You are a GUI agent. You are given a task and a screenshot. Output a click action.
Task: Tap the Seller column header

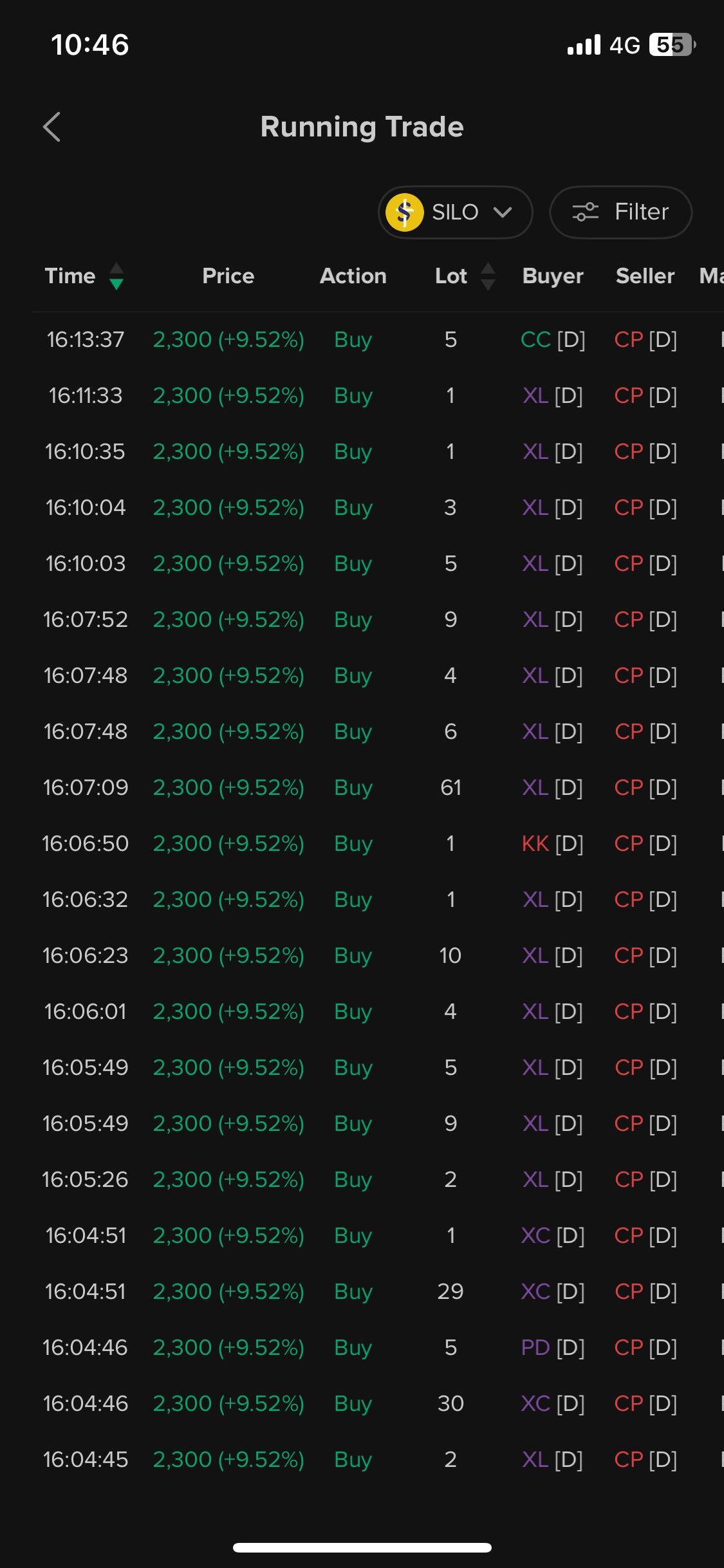(645, 276)
